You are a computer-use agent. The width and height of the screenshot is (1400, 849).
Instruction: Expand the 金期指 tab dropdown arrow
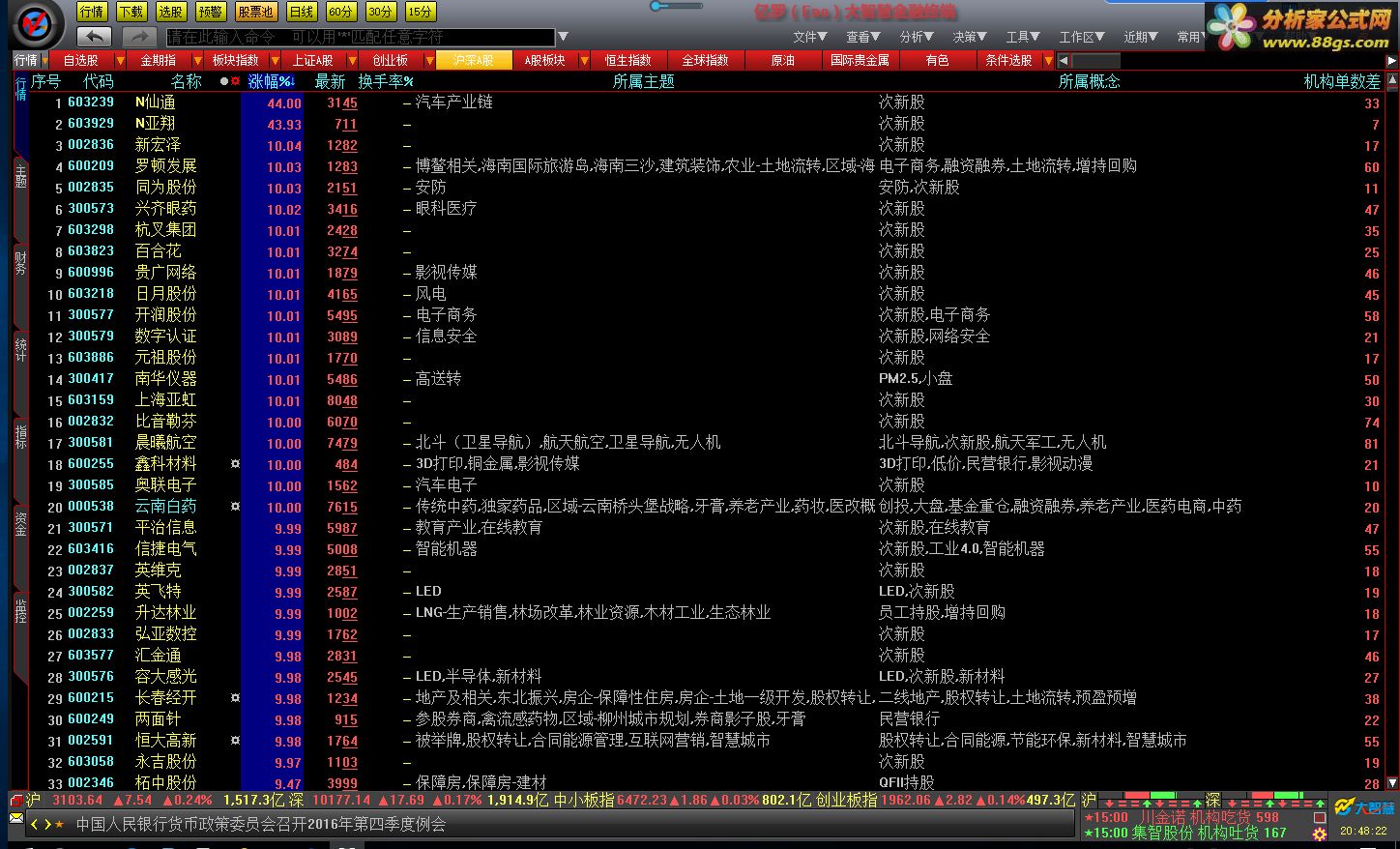198,60
